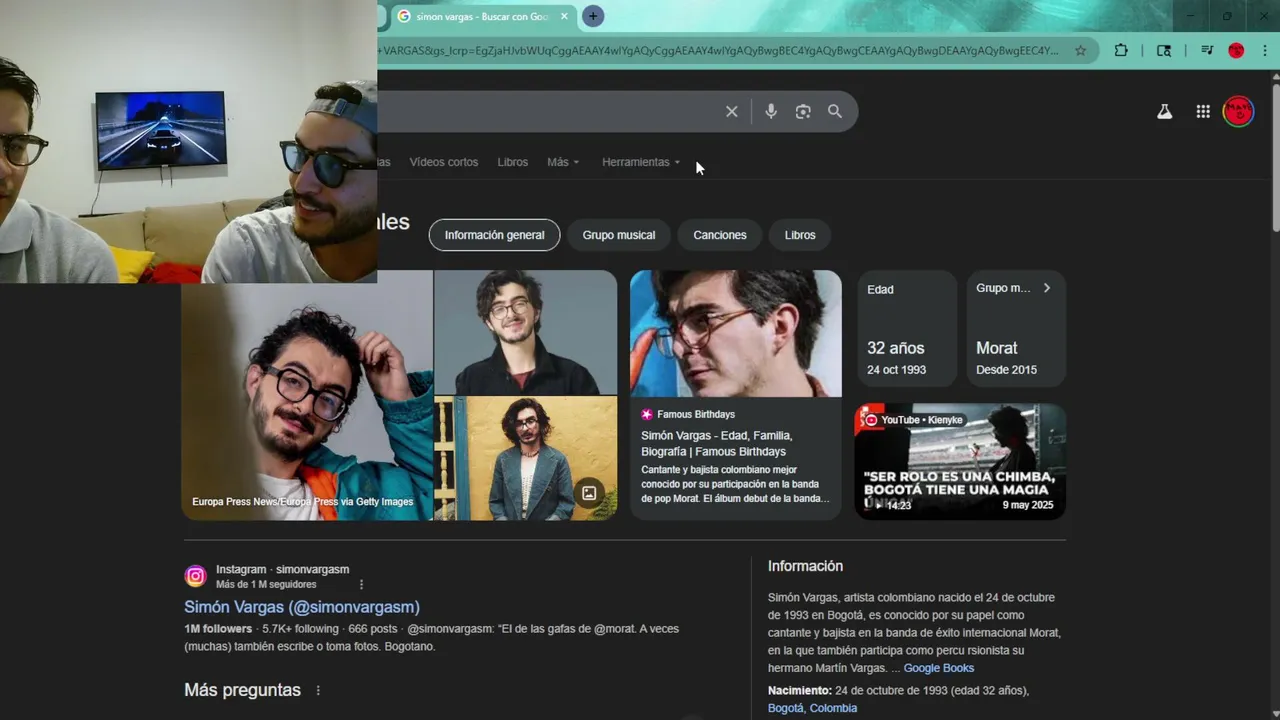This screenshot has width=1280, height=720.
Task: Open the Europa Press Getty image
Action: (307, 395)
